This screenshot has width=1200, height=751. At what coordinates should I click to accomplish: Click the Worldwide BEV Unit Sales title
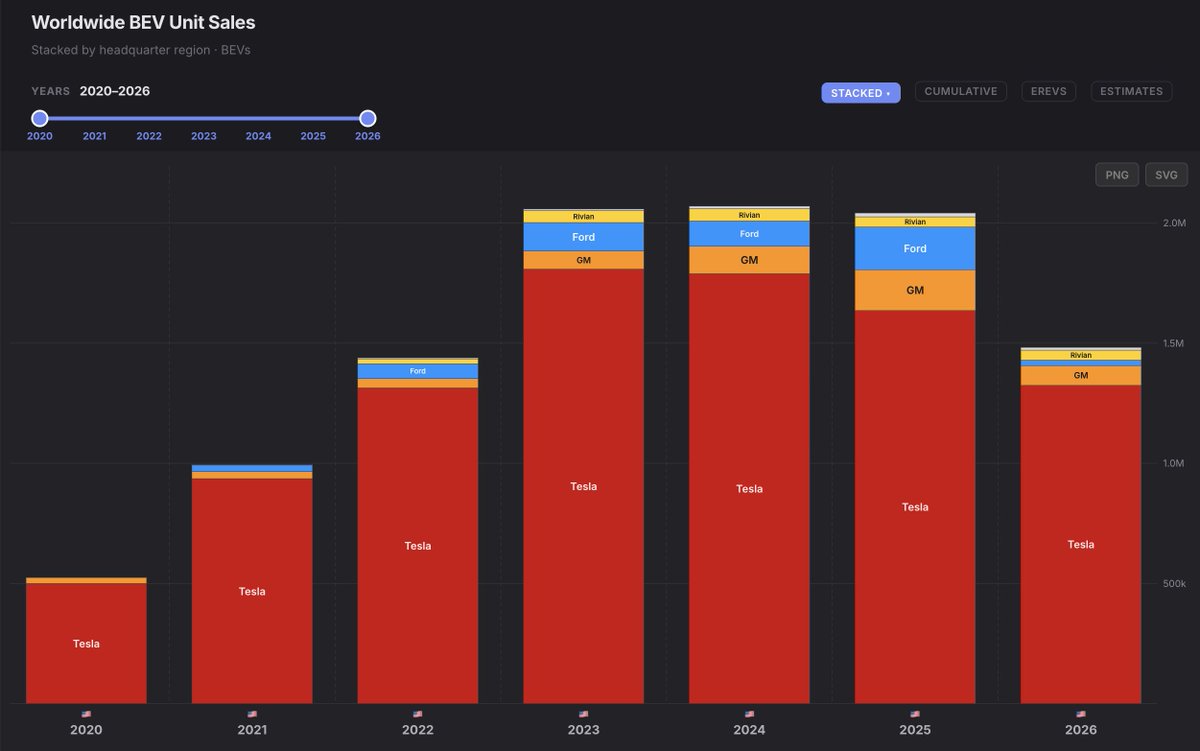pos(143,22)
